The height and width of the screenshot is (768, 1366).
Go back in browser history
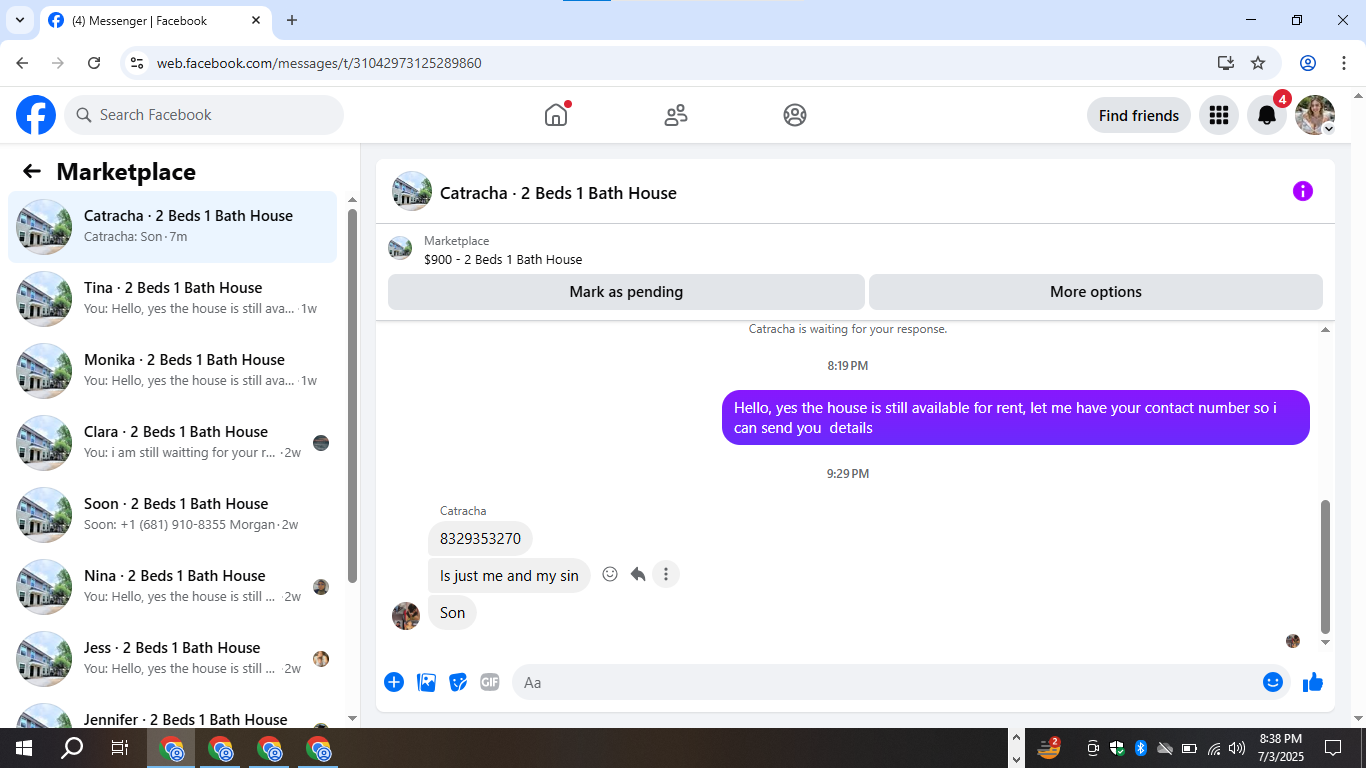22,63
